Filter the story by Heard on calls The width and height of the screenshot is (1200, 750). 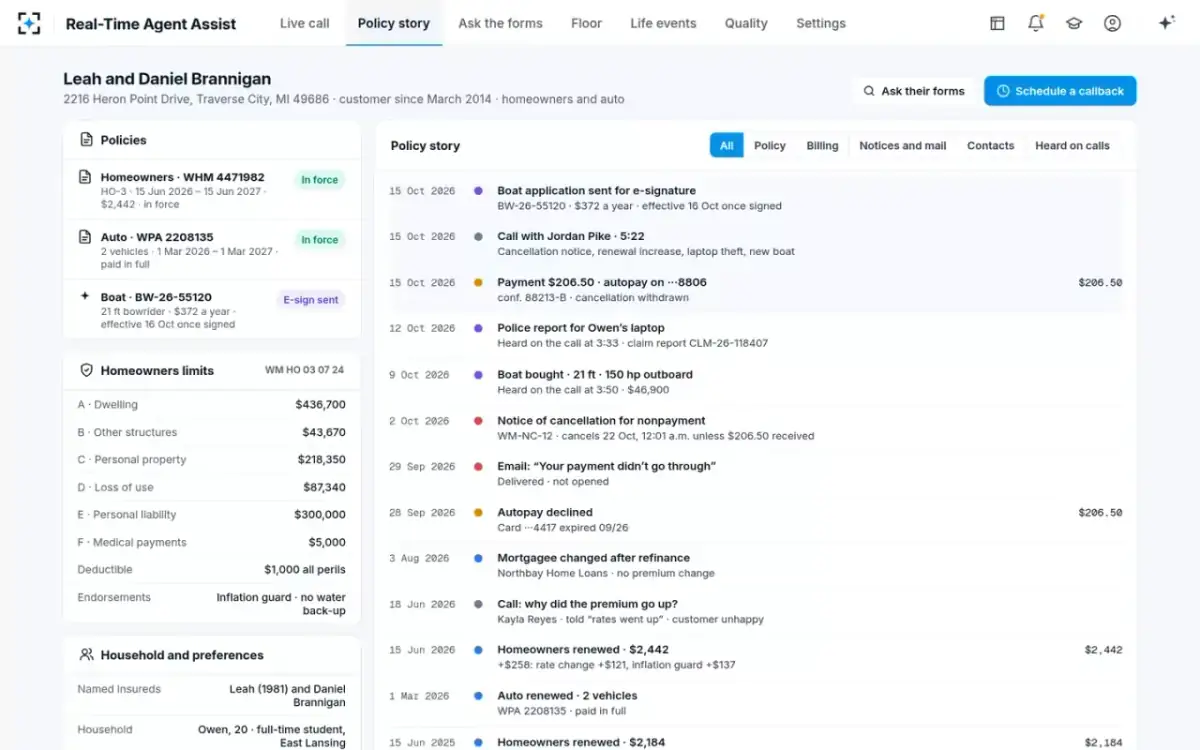point(1072,145)
